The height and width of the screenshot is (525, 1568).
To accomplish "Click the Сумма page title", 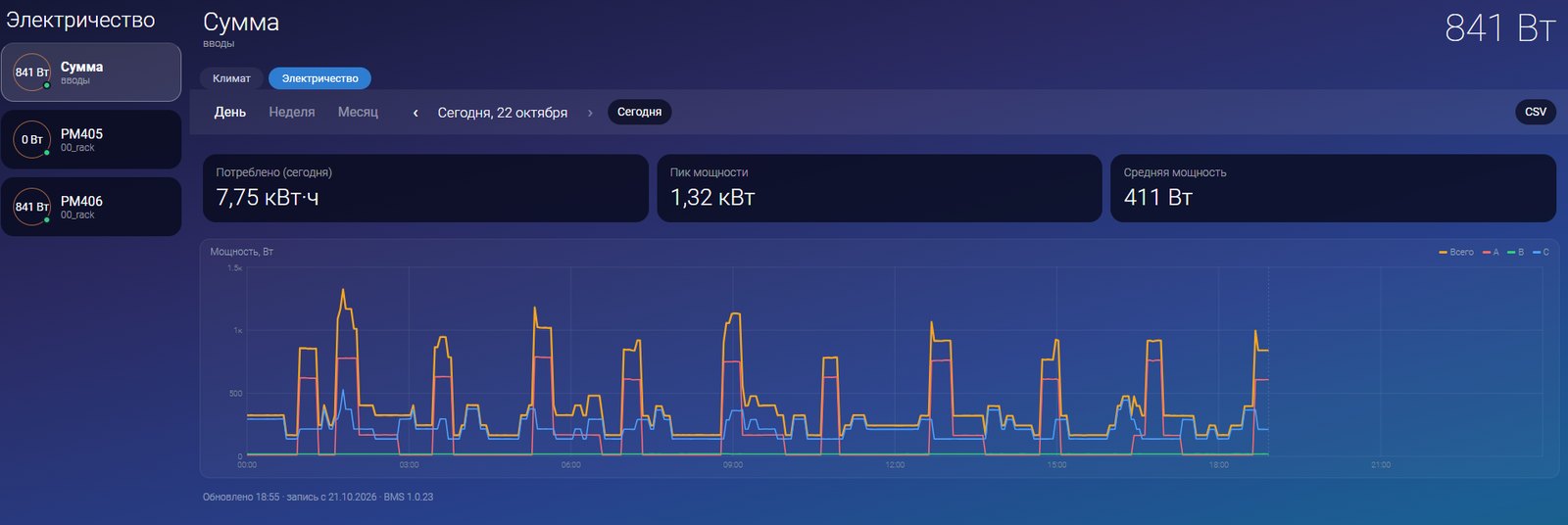I will [x=241, y=23].
